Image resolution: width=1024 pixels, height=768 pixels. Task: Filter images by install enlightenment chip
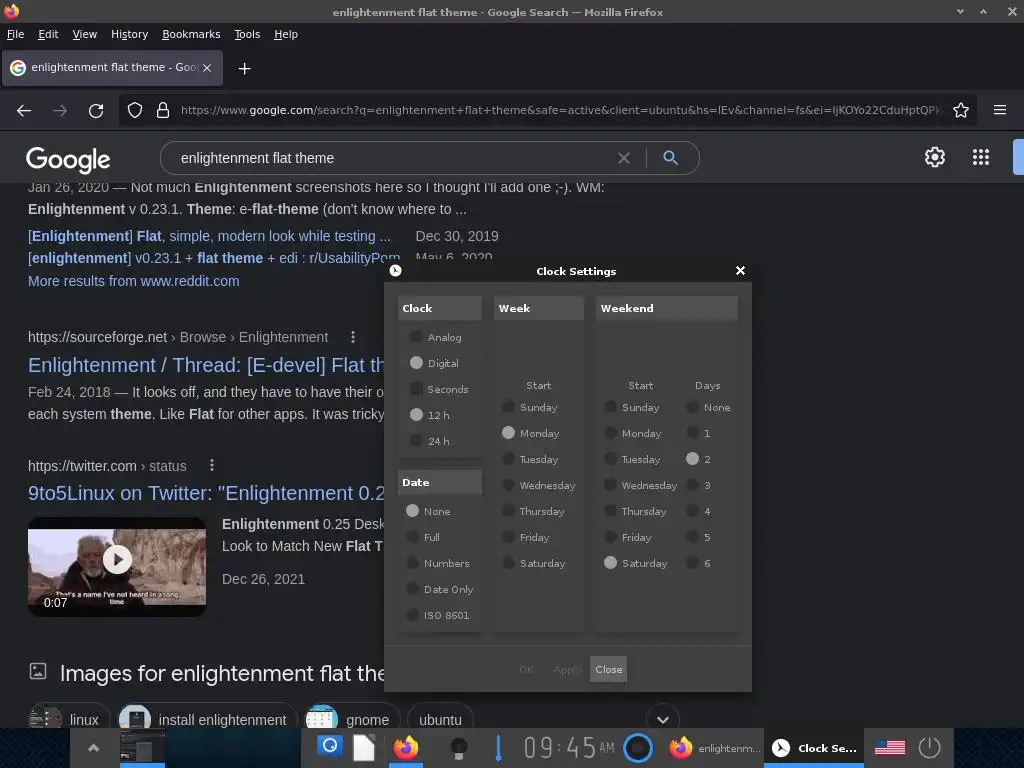click(208, 718)
